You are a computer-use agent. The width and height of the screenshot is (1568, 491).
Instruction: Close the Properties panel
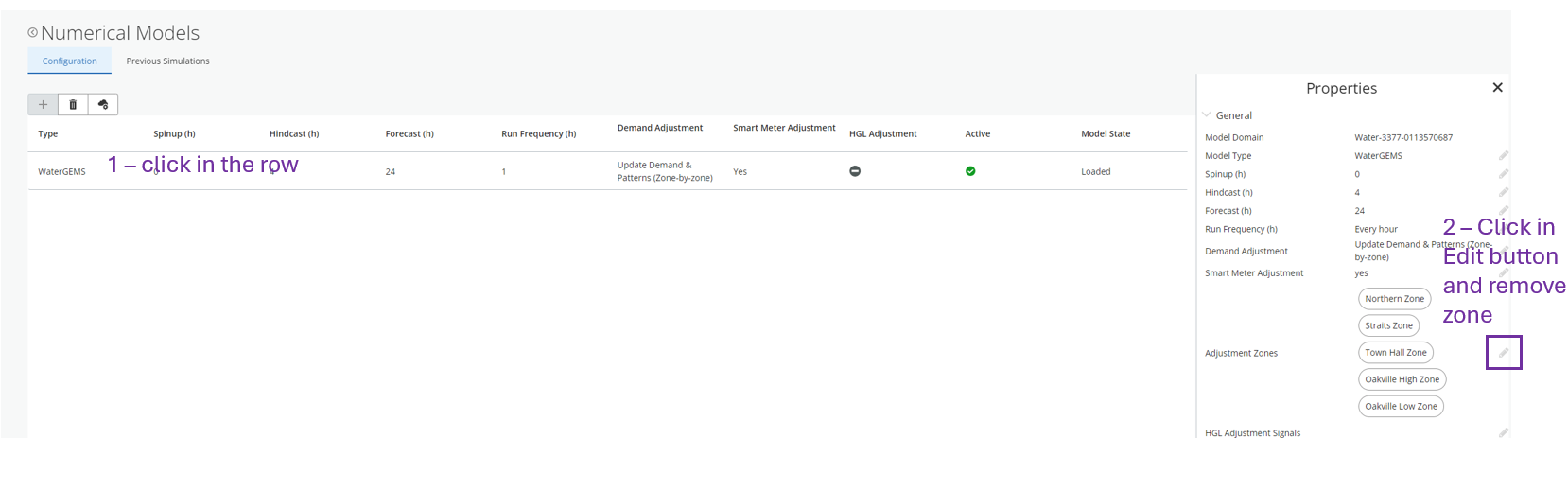(1497, 88)
